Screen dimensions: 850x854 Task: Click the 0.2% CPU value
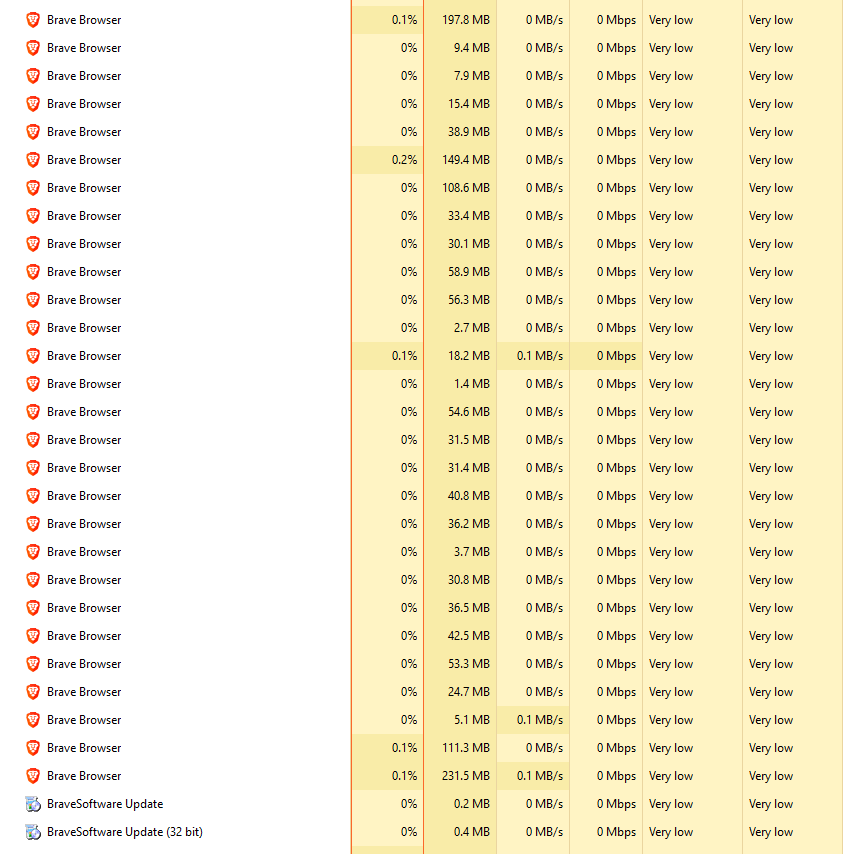pyautogui.click(x=404, y=160)
